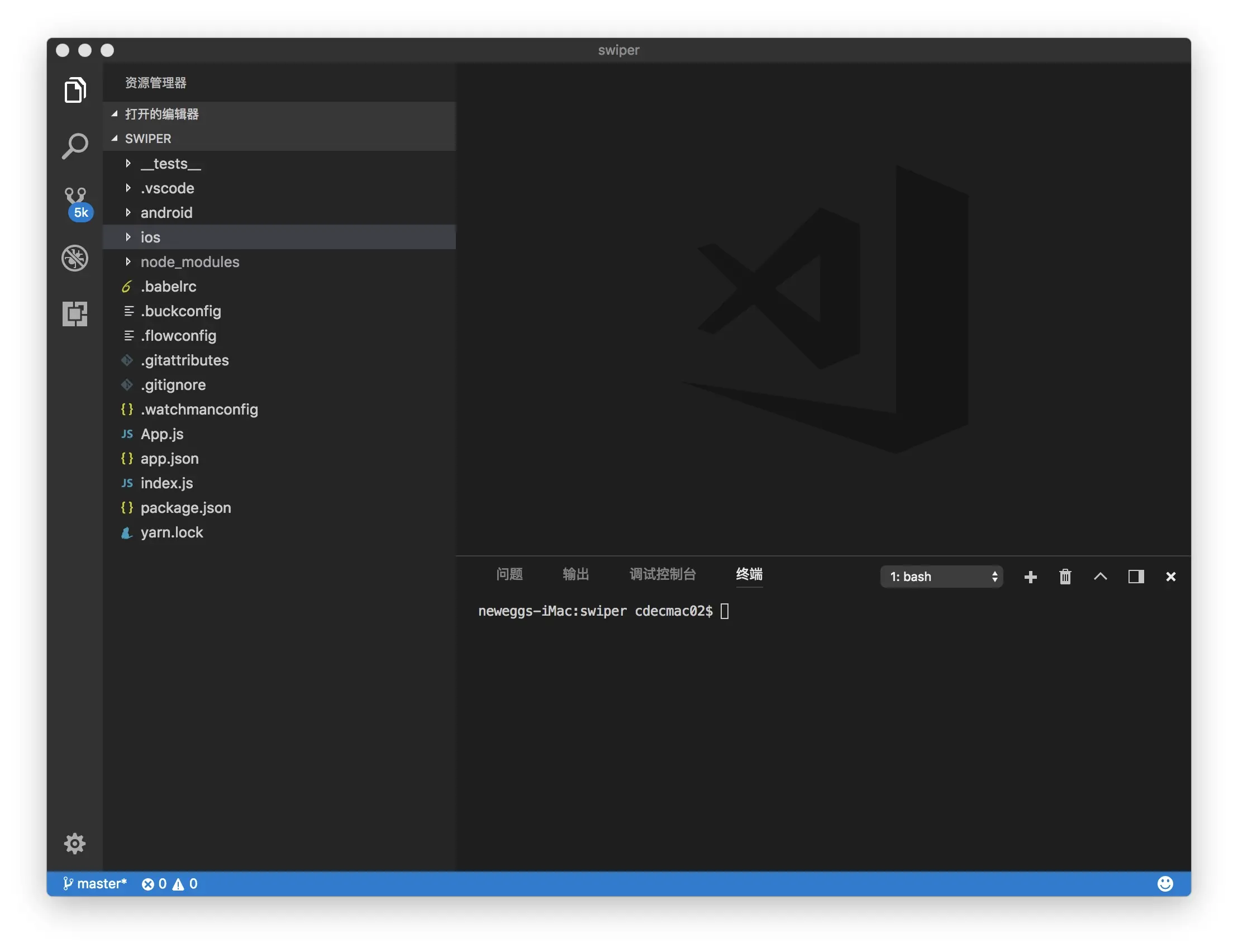1238x952 pixels.
Task: Expand the android folder
Action: [166, 212]
